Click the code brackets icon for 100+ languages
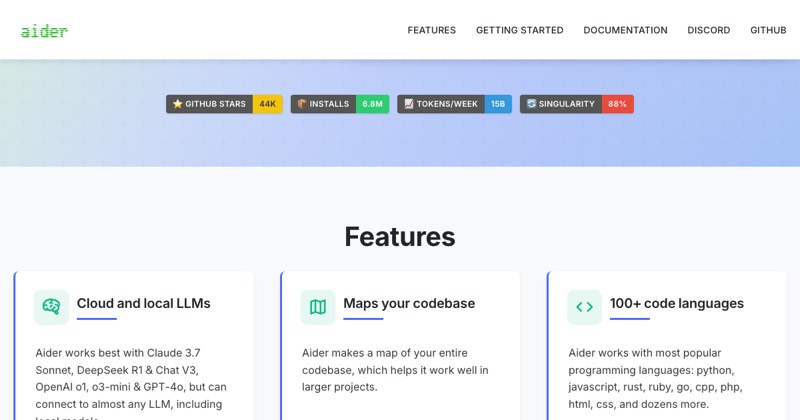Image resolution: width=800 pixels, height=420 pixels. (x=584, y=307)
